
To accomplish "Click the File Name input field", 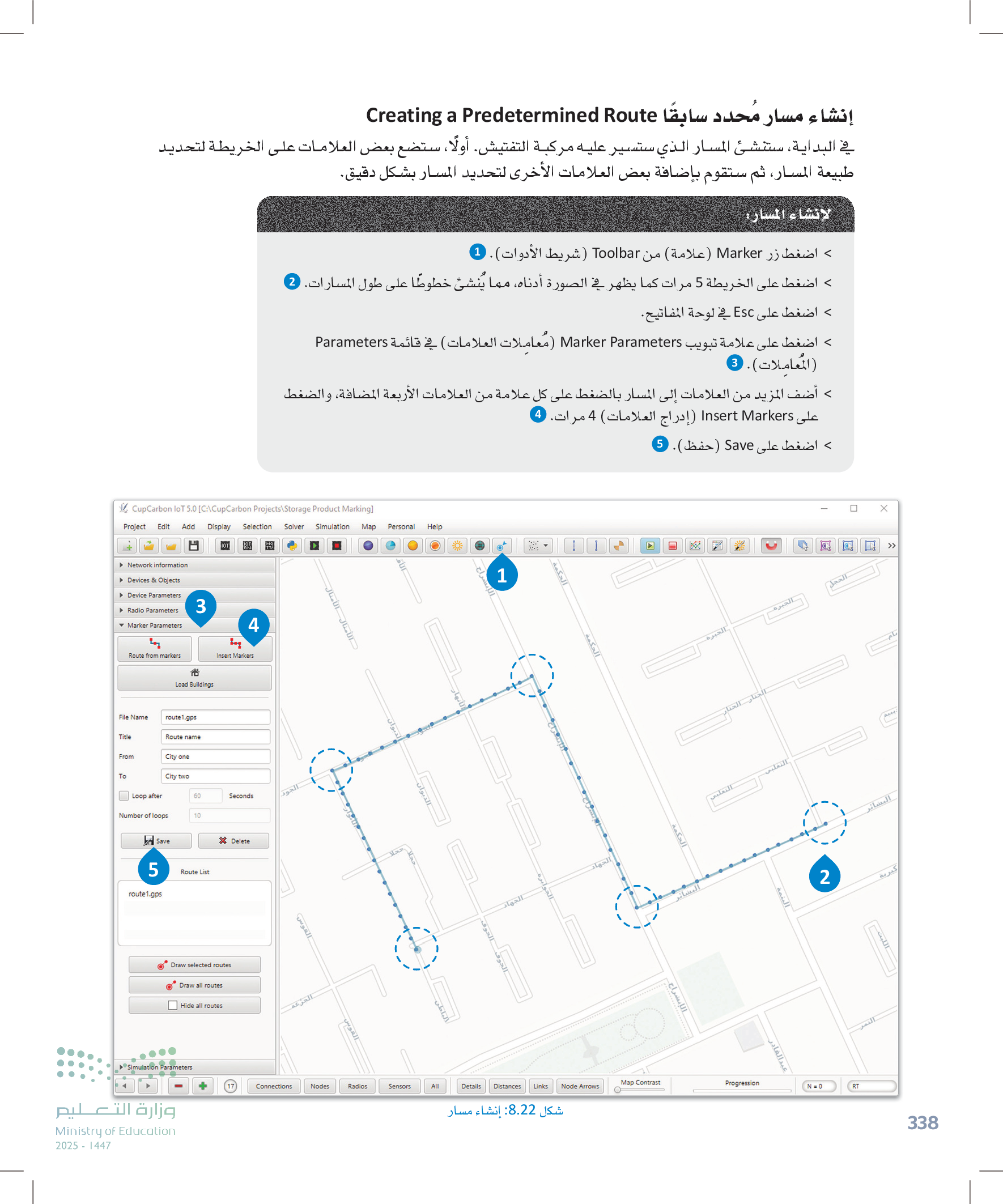I will (215, 717).
